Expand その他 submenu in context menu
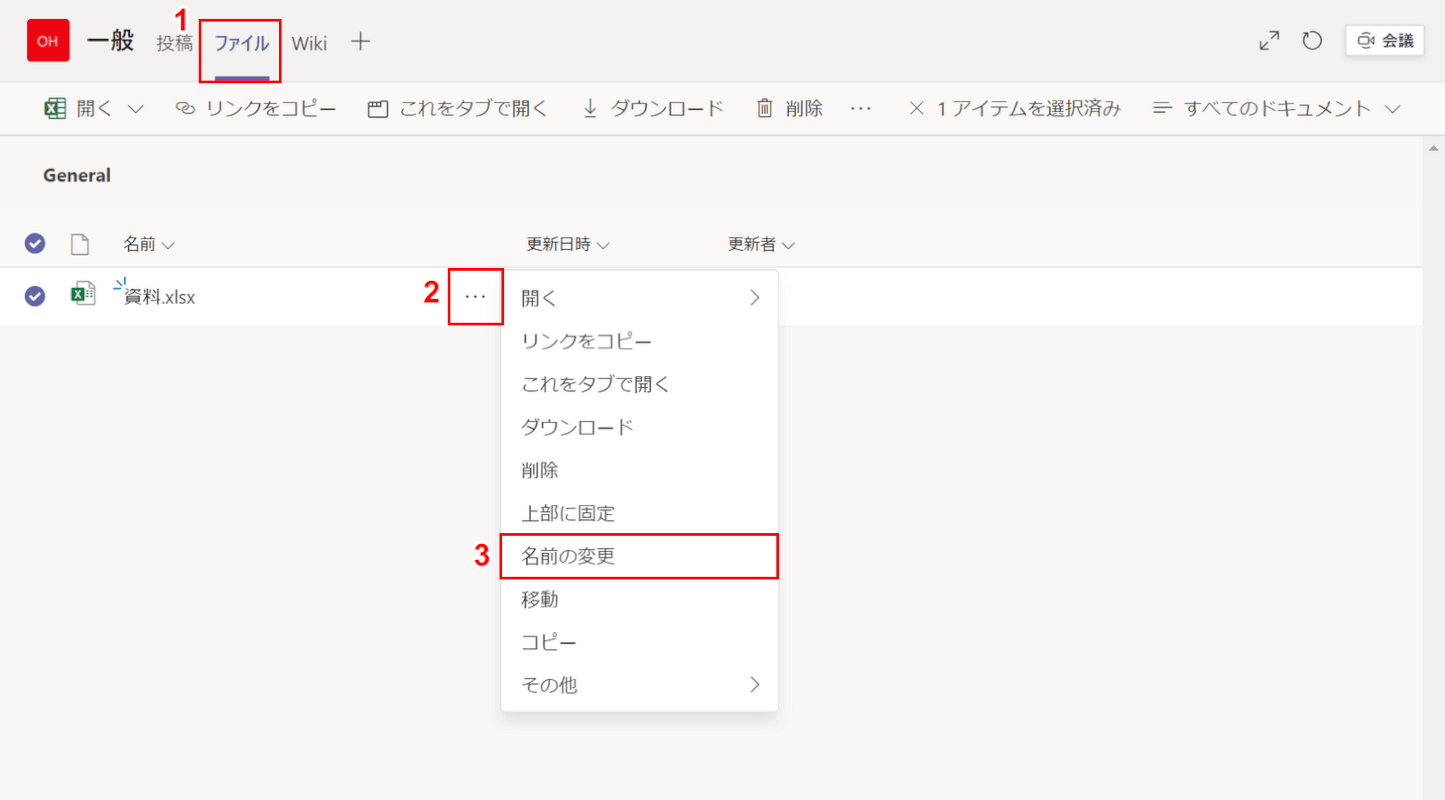 [640, 685]
